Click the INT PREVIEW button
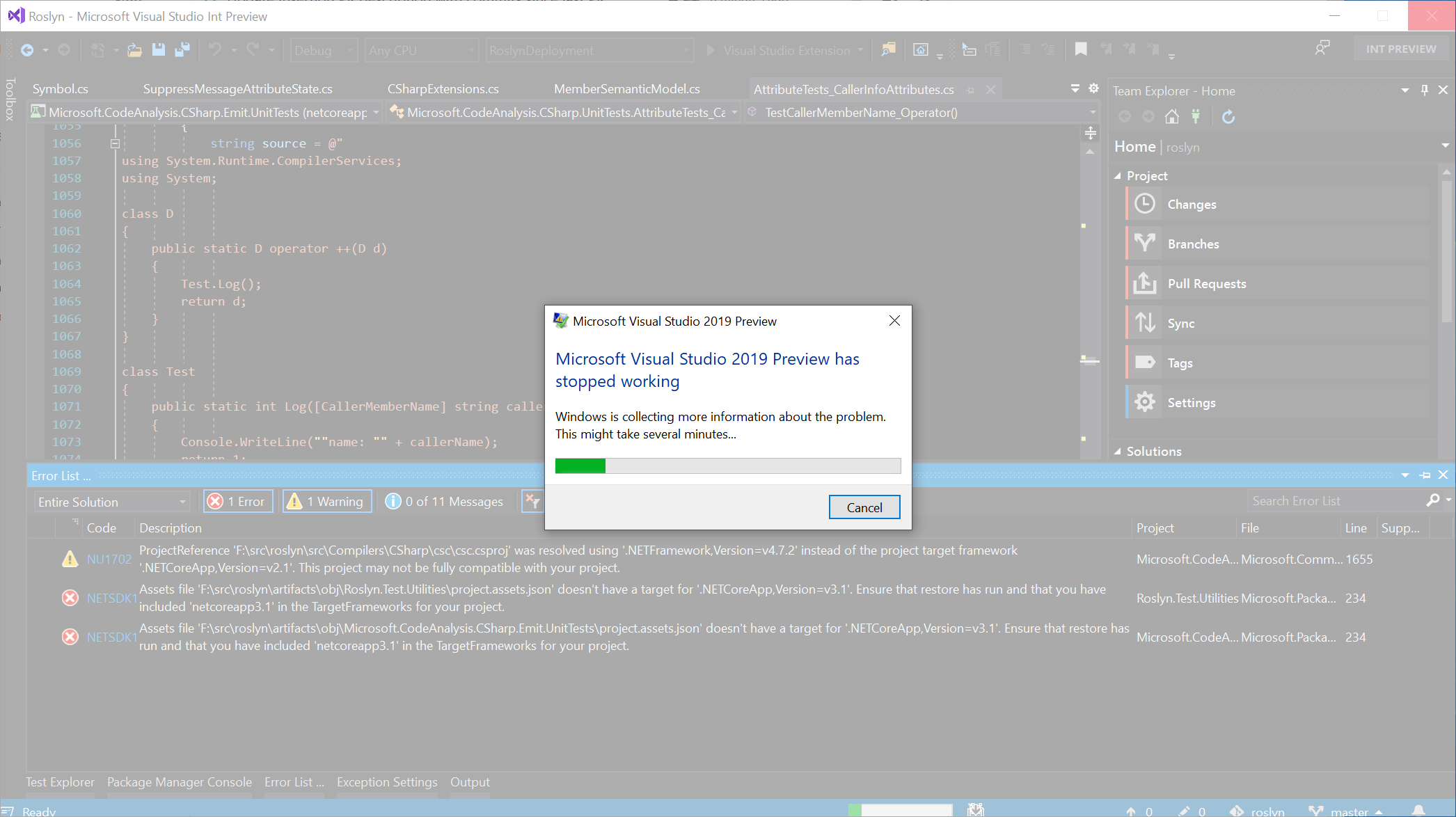Viewport: 1456px width, 817px height. [1401, 49]
